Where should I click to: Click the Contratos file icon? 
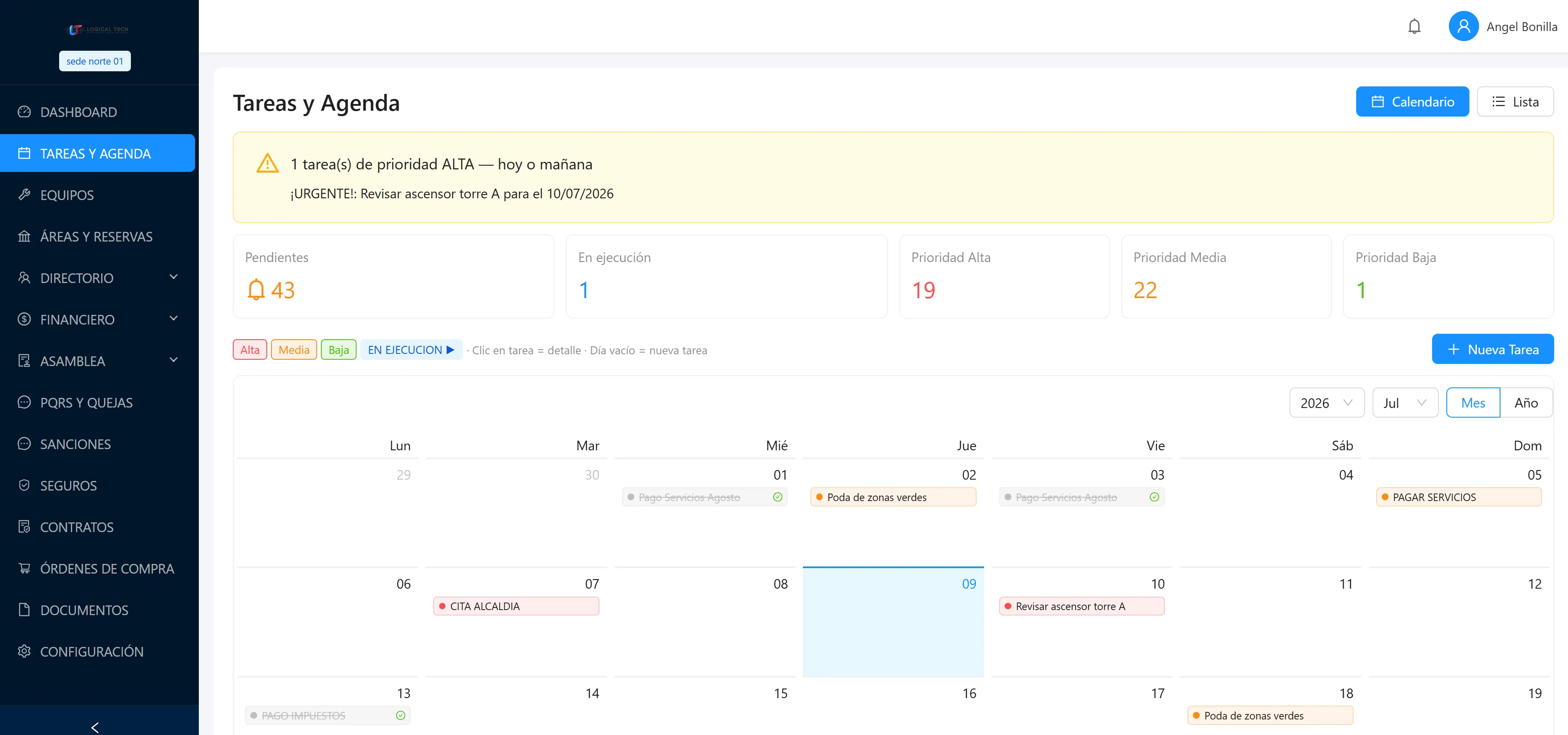(x=24, y=526)
